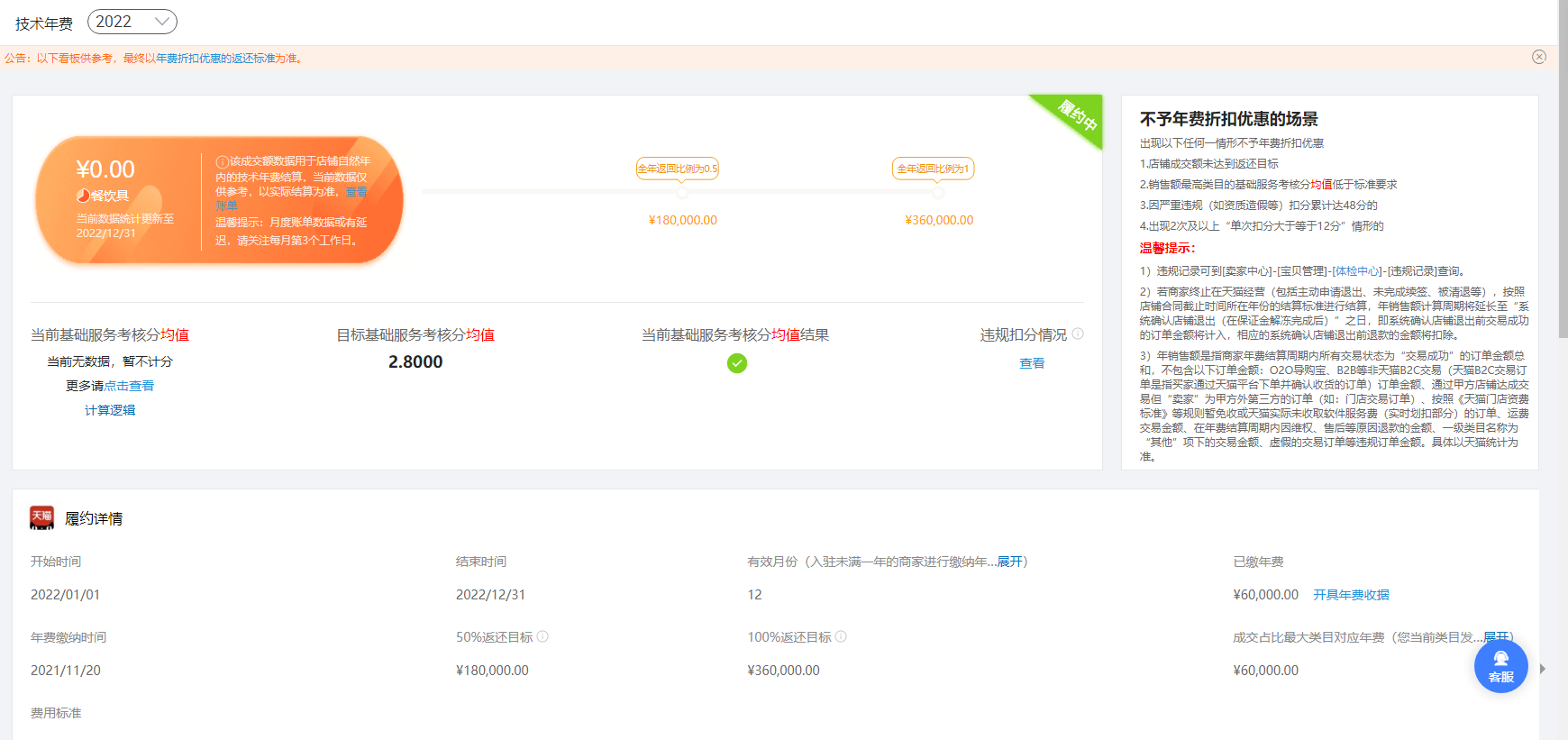Click info icon beside 100%返还目标
This screenshot has height=740, width=1568.
(841, 636)
